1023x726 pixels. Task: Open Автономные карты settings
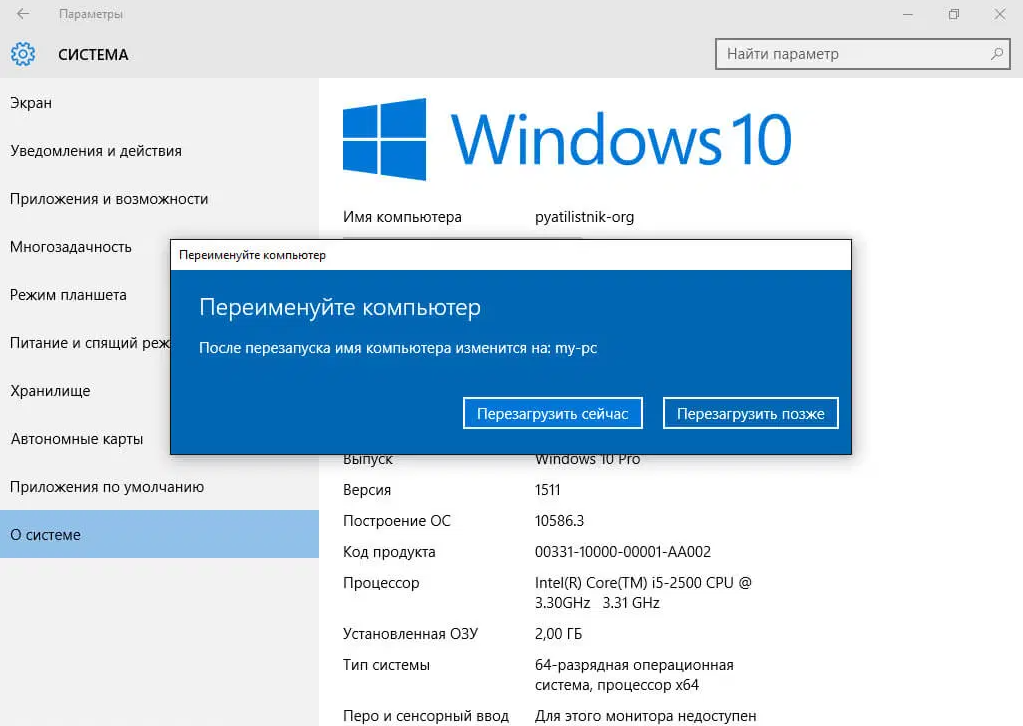click(x=77, y=439)
